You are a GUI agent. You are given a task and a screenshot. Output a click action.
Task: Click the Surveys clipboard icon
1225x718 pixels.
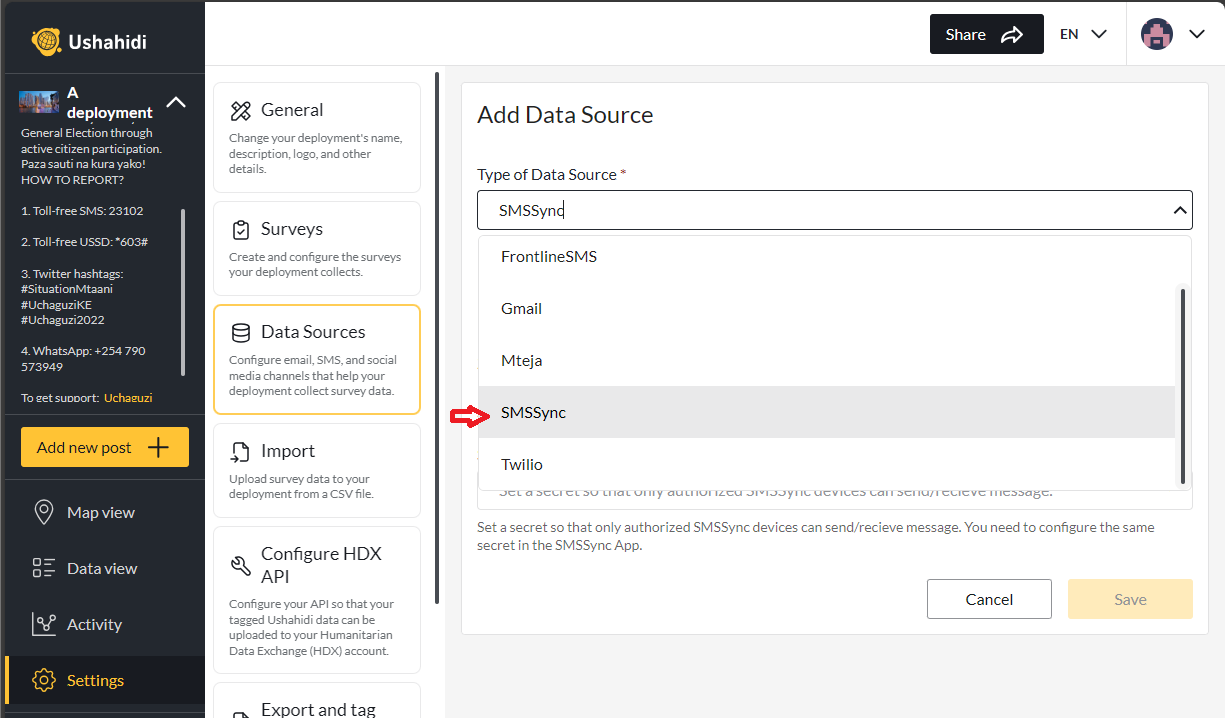[240, 227]
